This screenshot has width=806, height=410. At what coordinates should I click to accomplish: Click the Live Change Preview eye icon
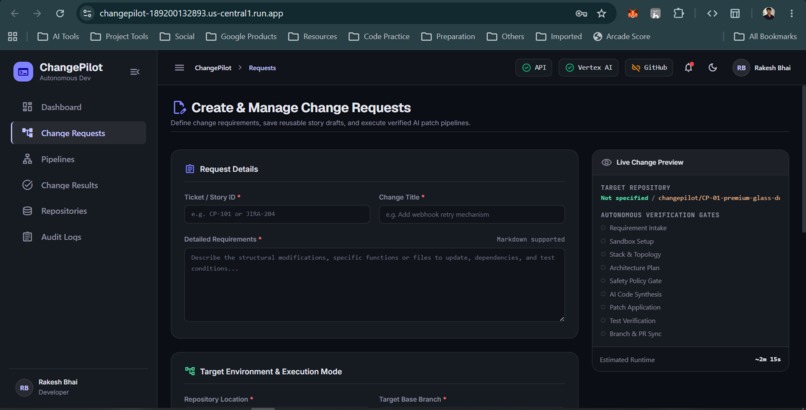(606, 162)
